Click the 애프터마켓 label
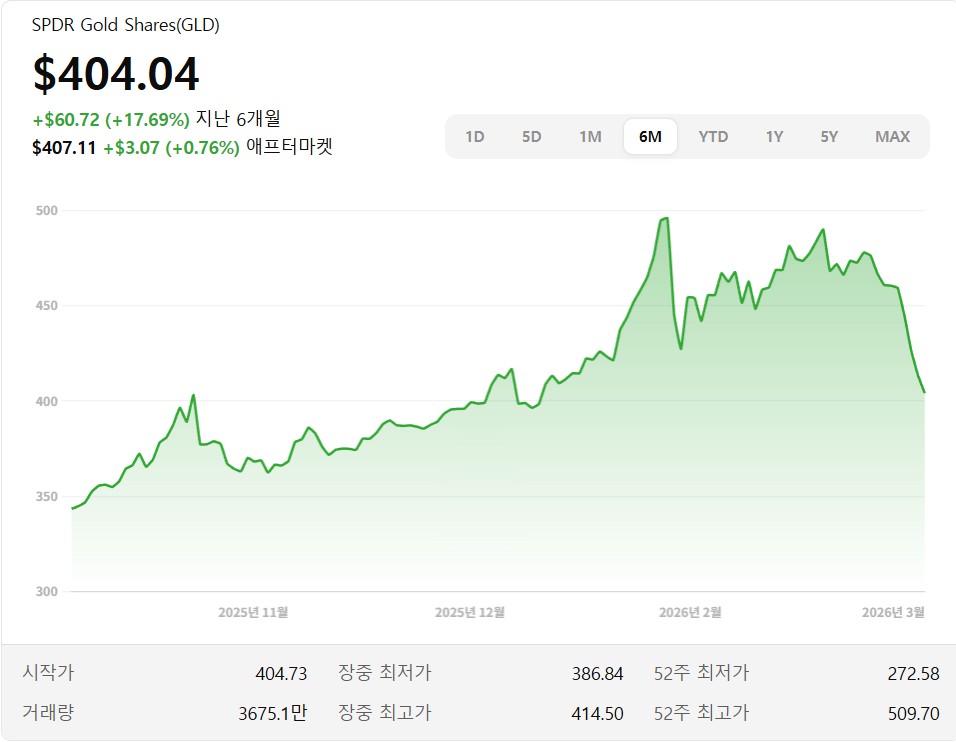This screenshot has width=956, height=743. (289, 147)
